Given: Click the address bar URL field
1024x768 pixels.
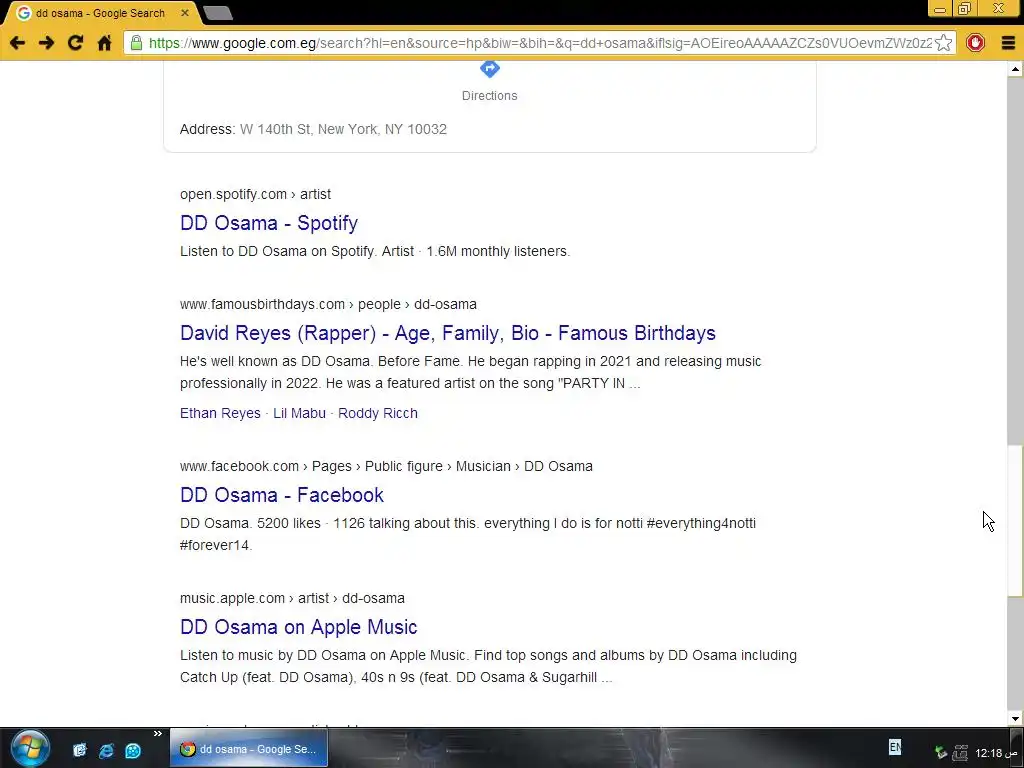Looking at the screenshot, I should 539,43.
